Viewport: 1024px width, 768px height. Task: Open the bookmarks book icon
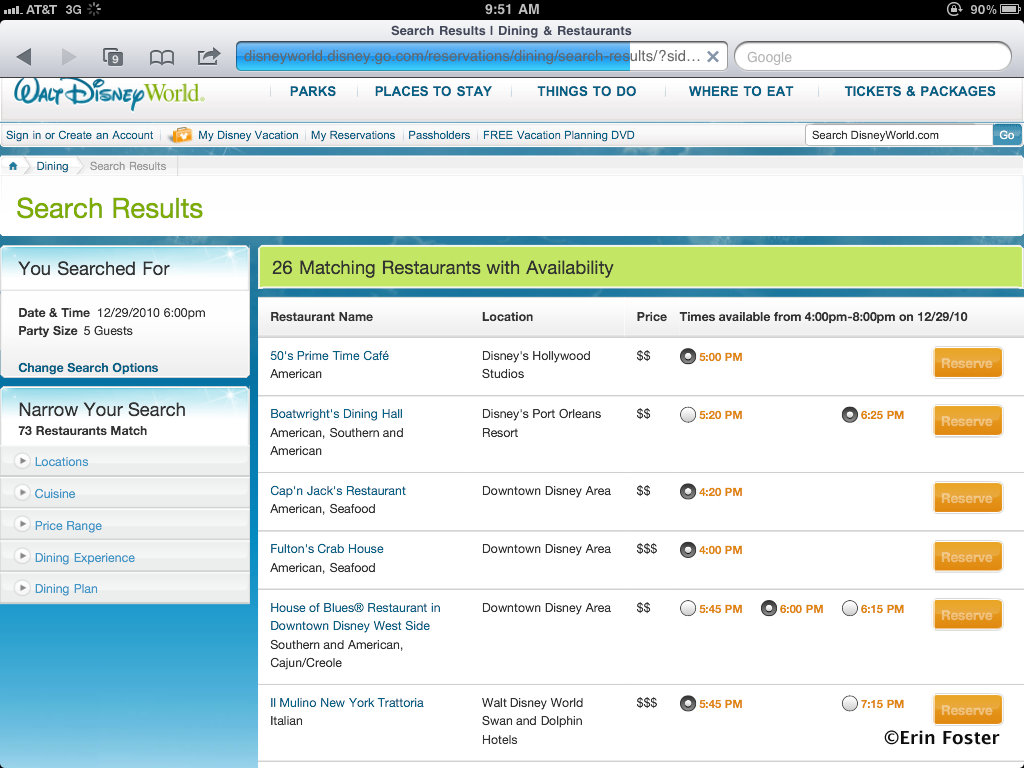pyautogui.click(x=161, y=57)
